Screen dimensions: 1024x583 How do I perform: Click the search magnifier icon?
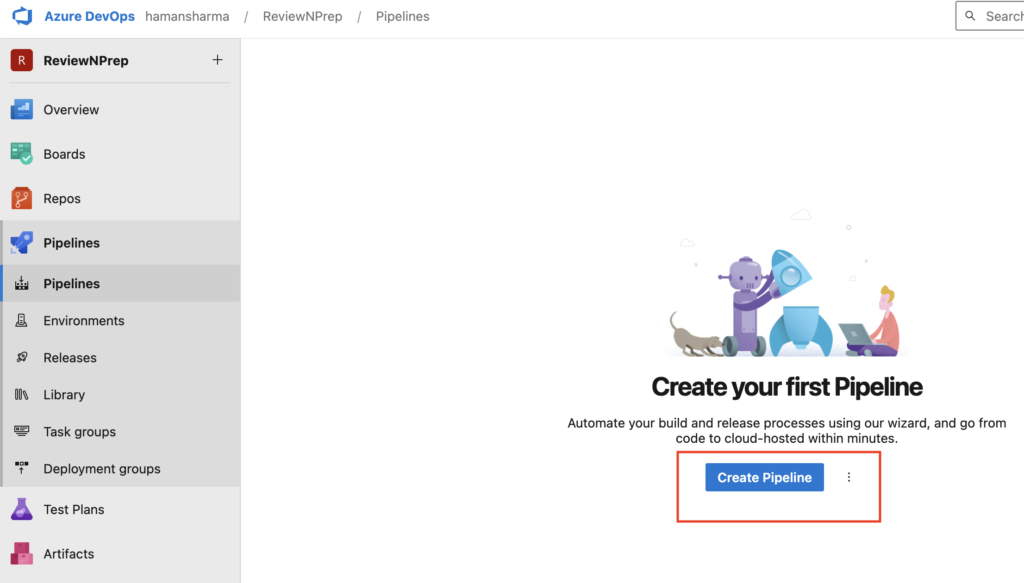(x=970, y=16)
